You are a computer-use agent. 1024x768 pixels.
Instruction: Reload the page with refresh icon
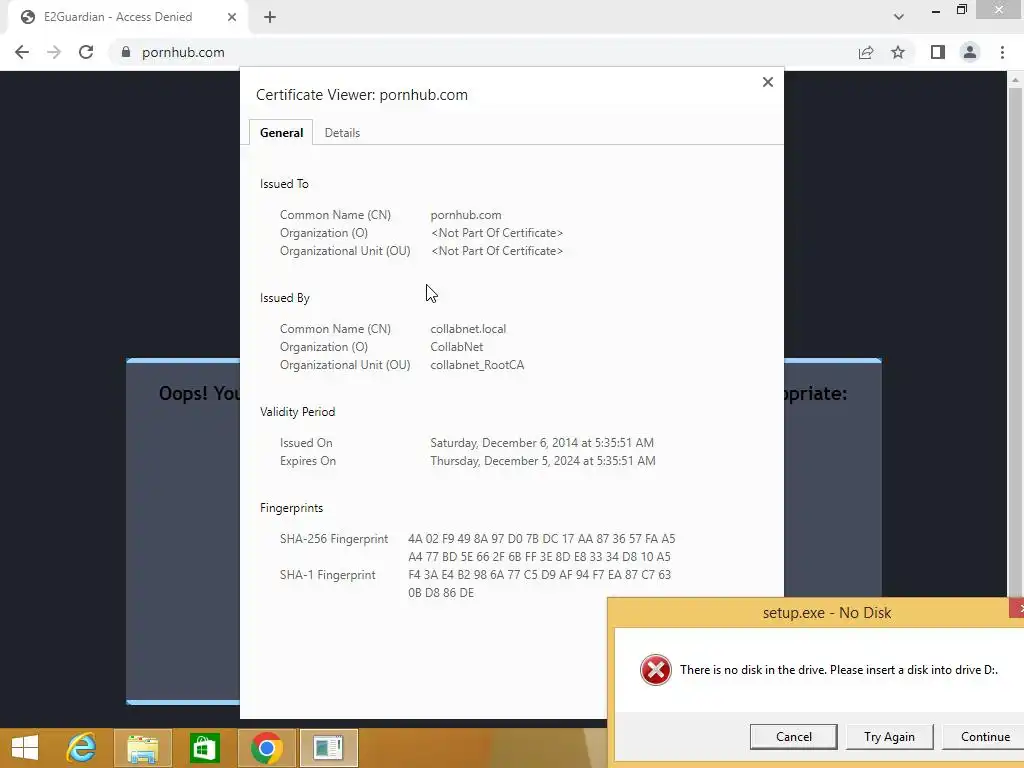86,52
